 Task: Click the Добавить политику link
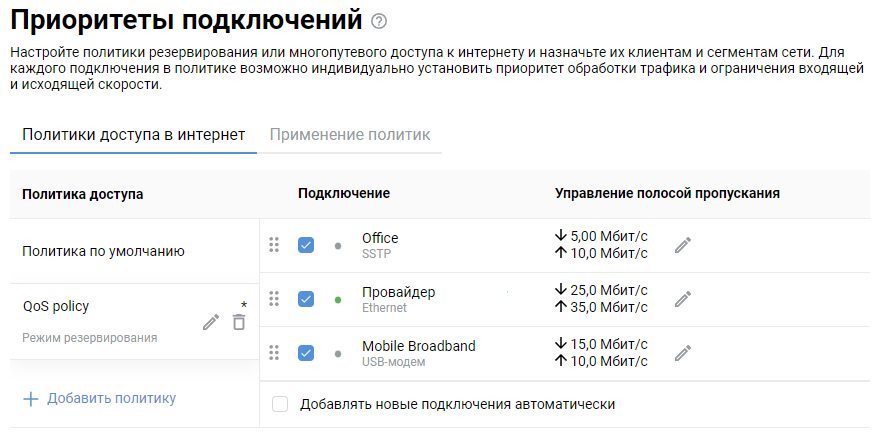pyautogui.click(x=111, y=399)
